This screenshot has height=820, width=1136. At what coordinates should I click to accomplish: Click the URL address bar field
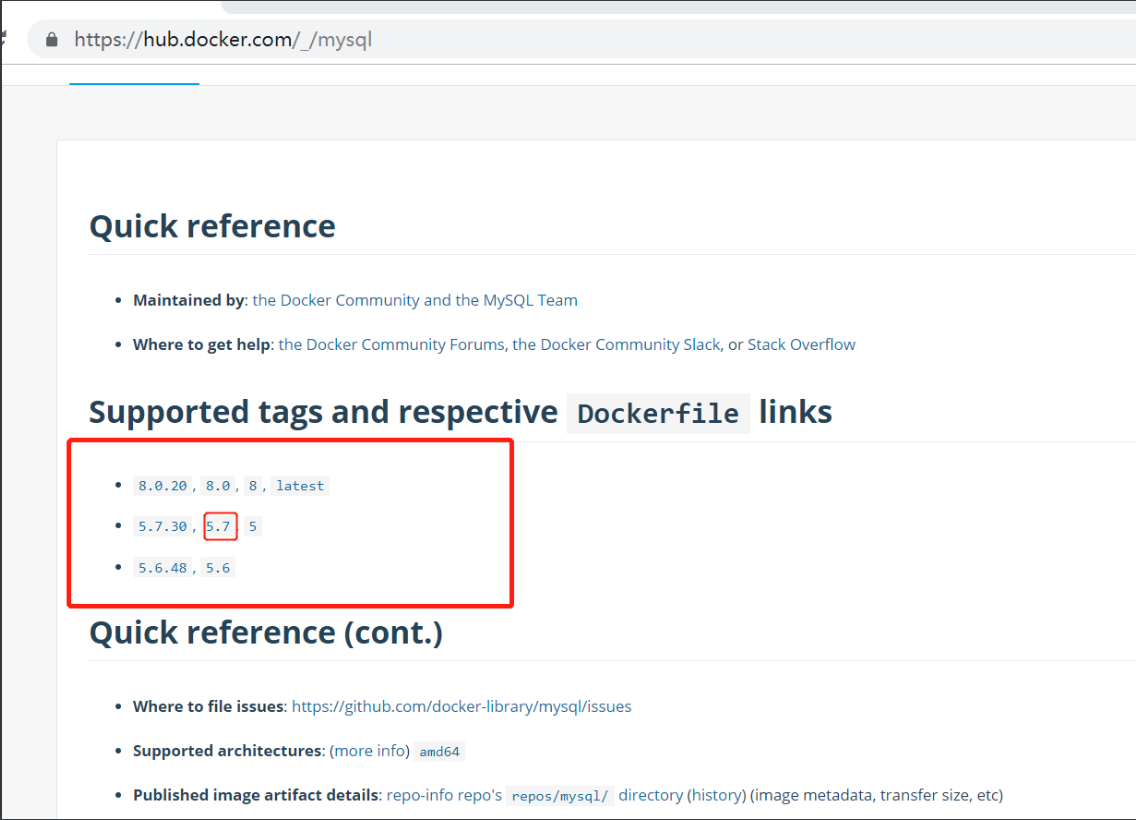point(581,39)
